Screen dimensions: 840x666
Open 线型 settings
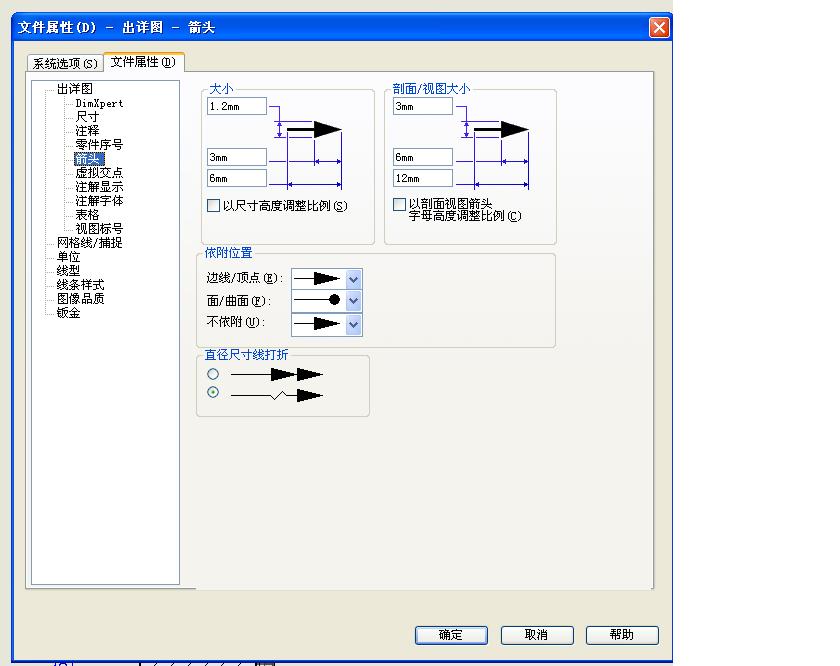[69, 270]
